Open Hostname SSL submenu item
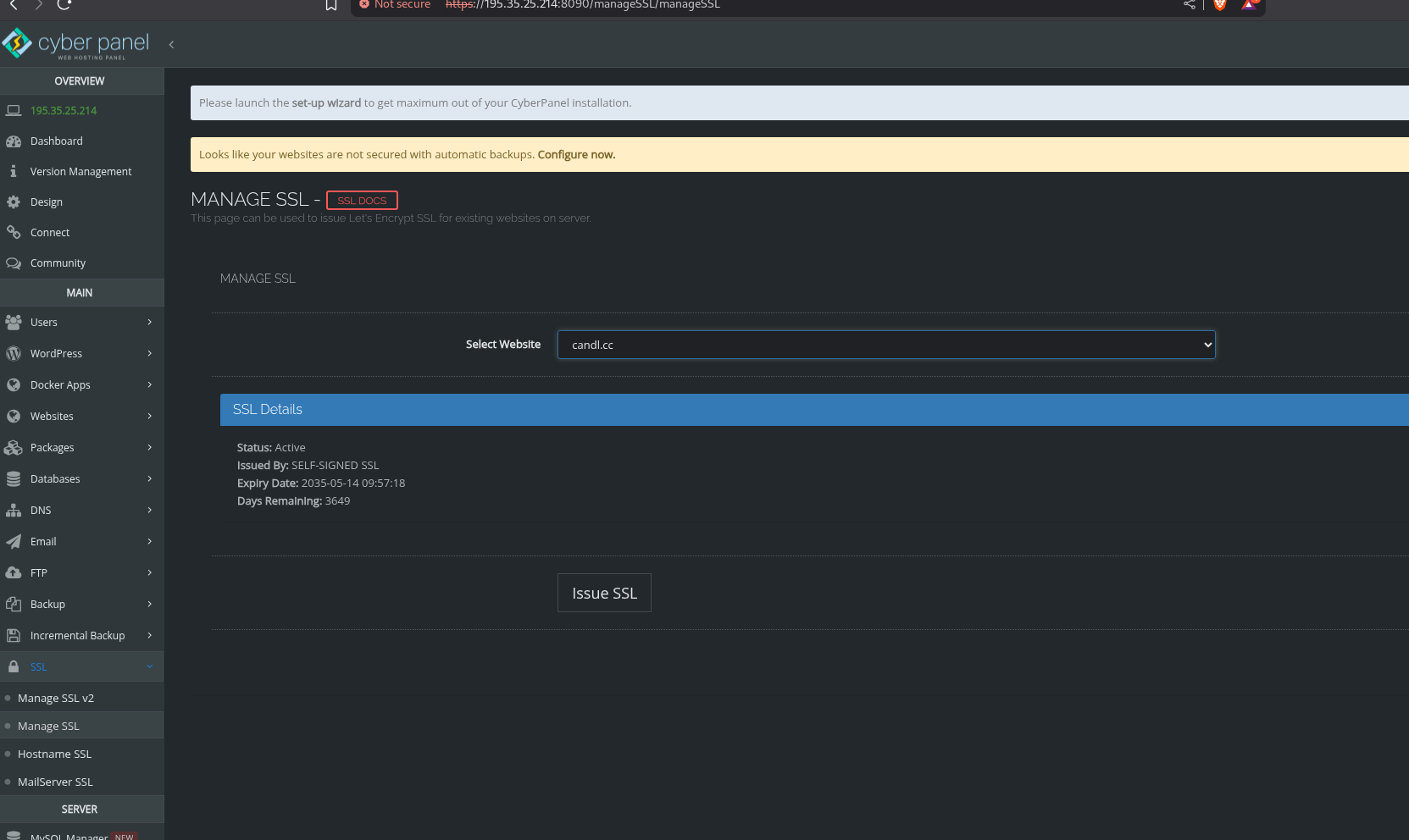 click(55, 754)
